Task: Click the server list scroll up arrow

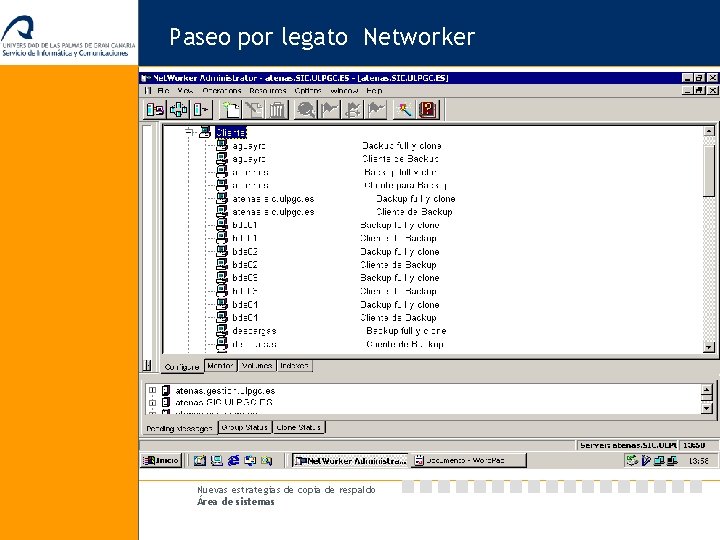Action: [707, 390]
